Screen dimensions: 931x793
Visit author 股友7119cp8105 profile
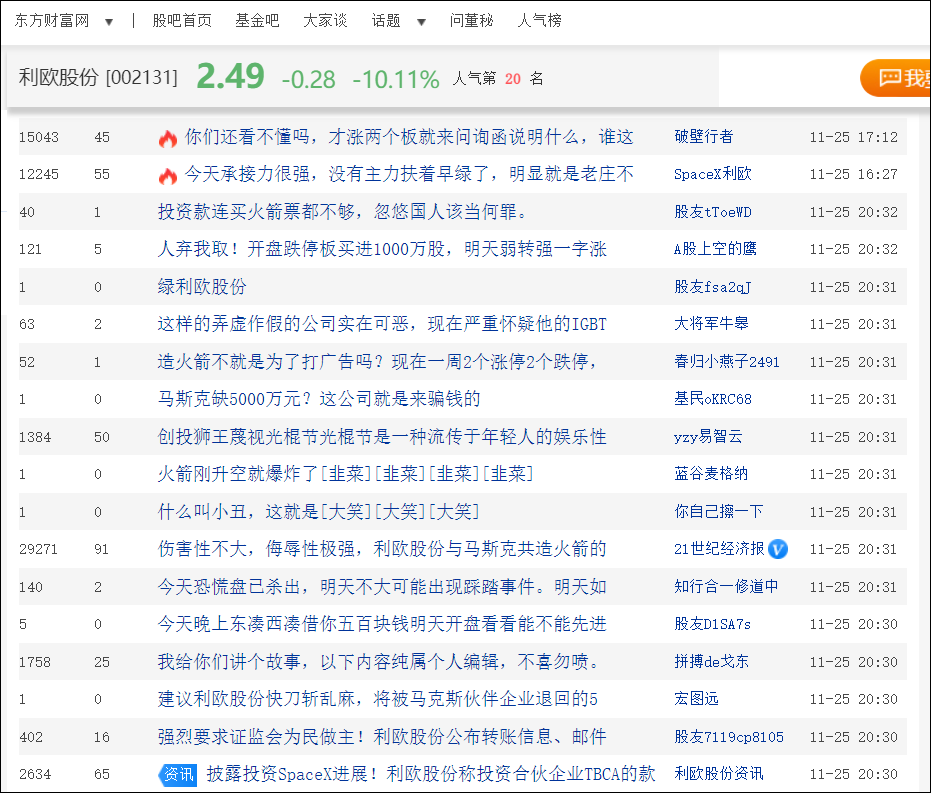coord(729,737)
